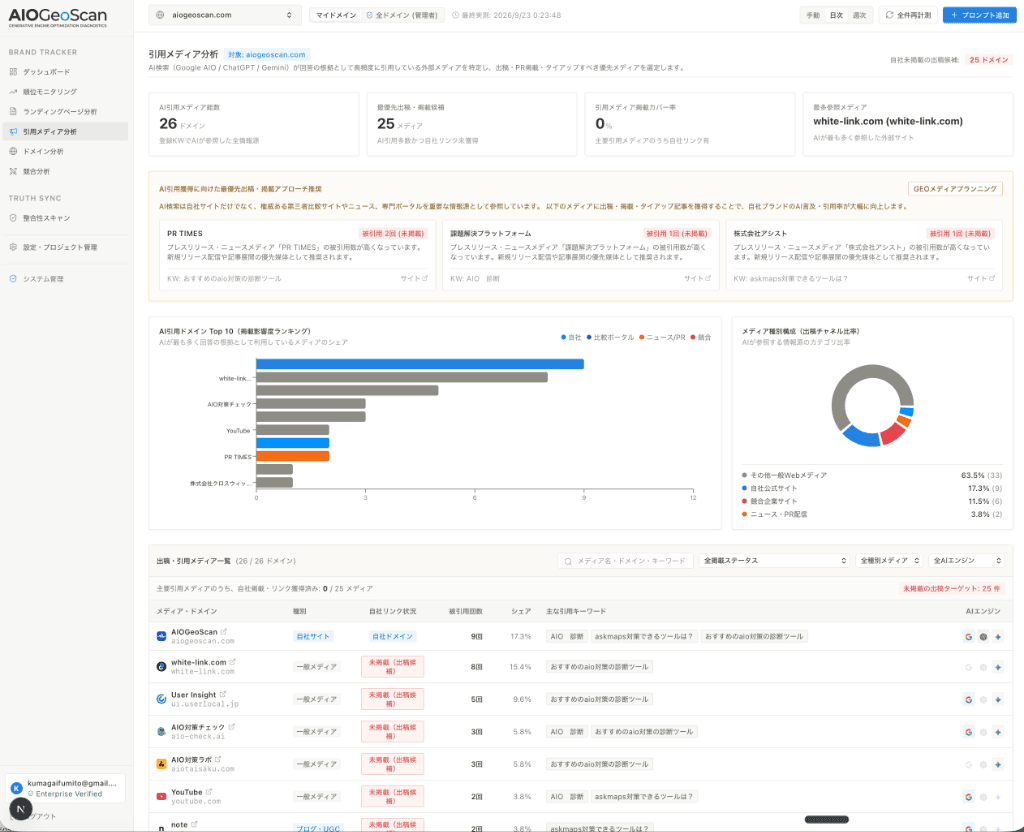Click the round N avatar badge
The width and height of the screenshot is (1024, 832).
point(21,809)
